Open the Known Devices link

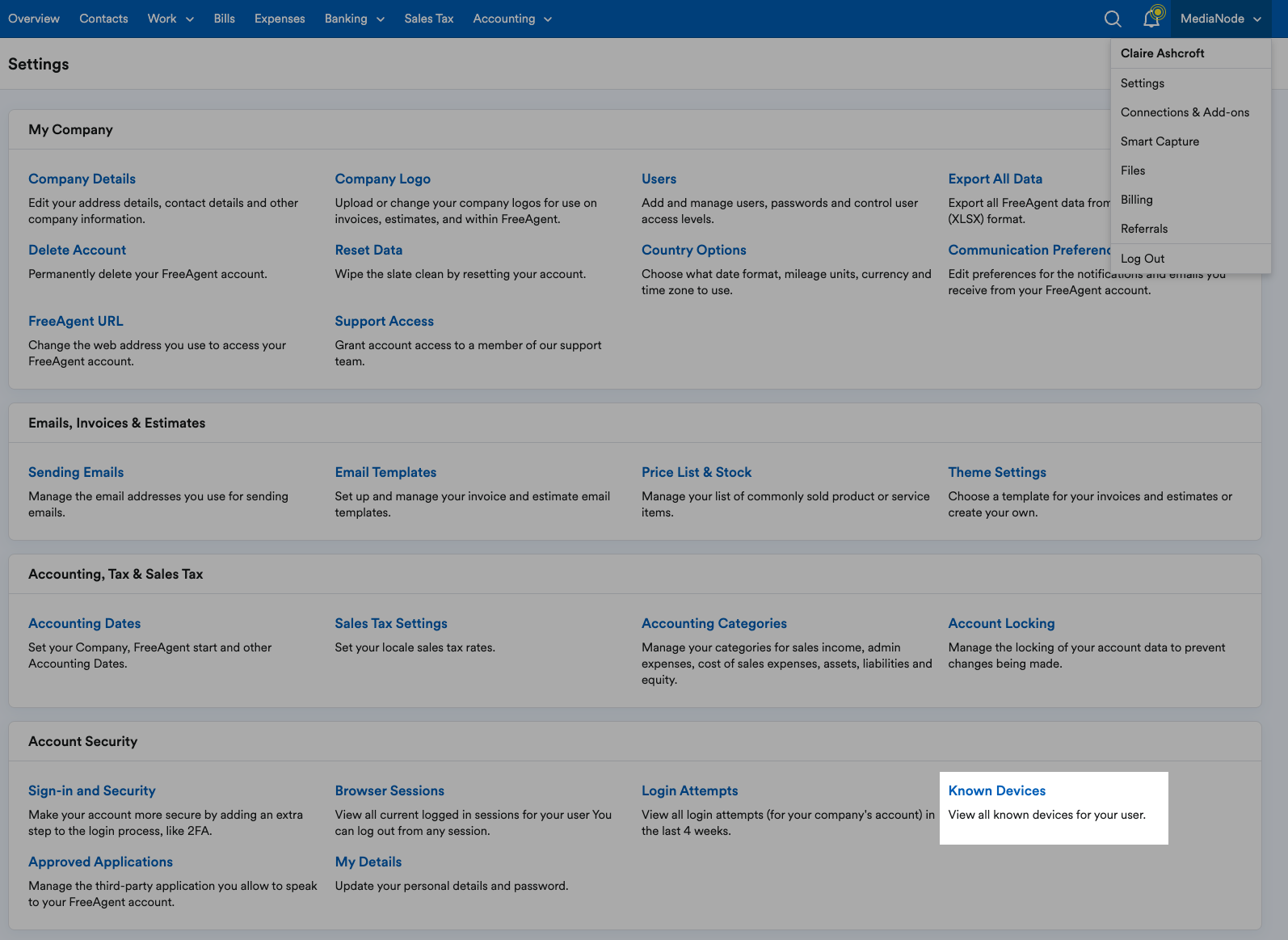pos(996,790)
